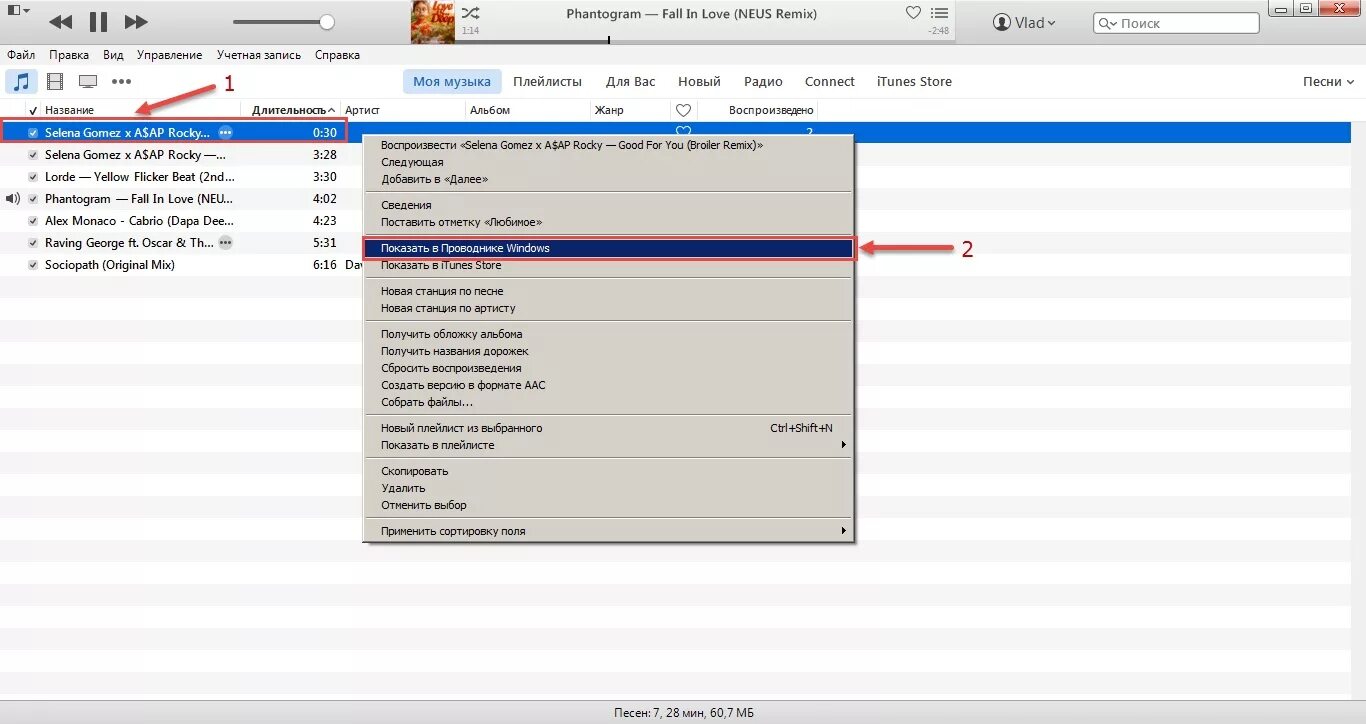Choose Удалить in the context menu

(608, 488)
